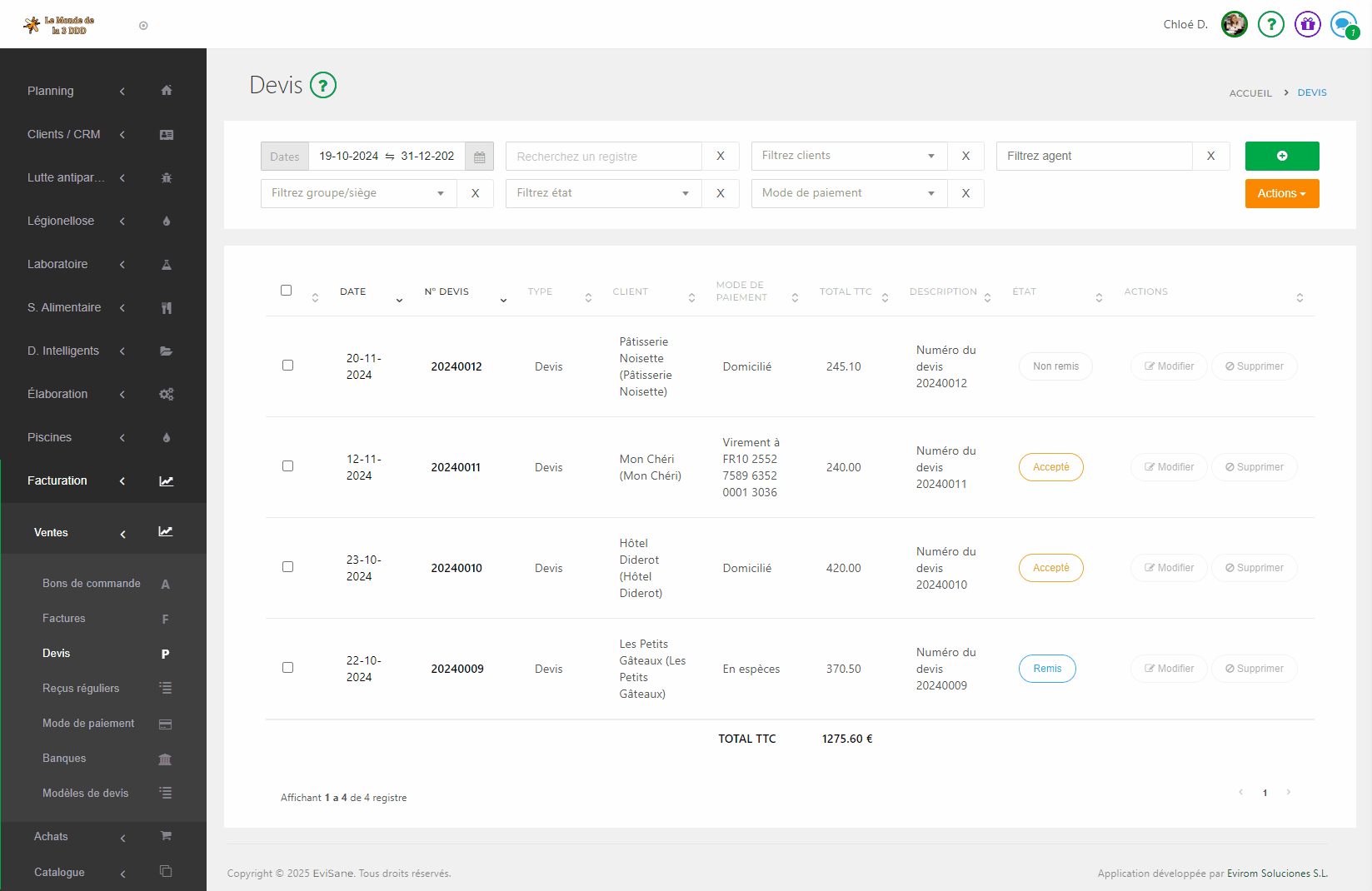Check the row for devis 20240009
The height and width of the screenshot is (891, 1372).
click(x=287, y=668)
